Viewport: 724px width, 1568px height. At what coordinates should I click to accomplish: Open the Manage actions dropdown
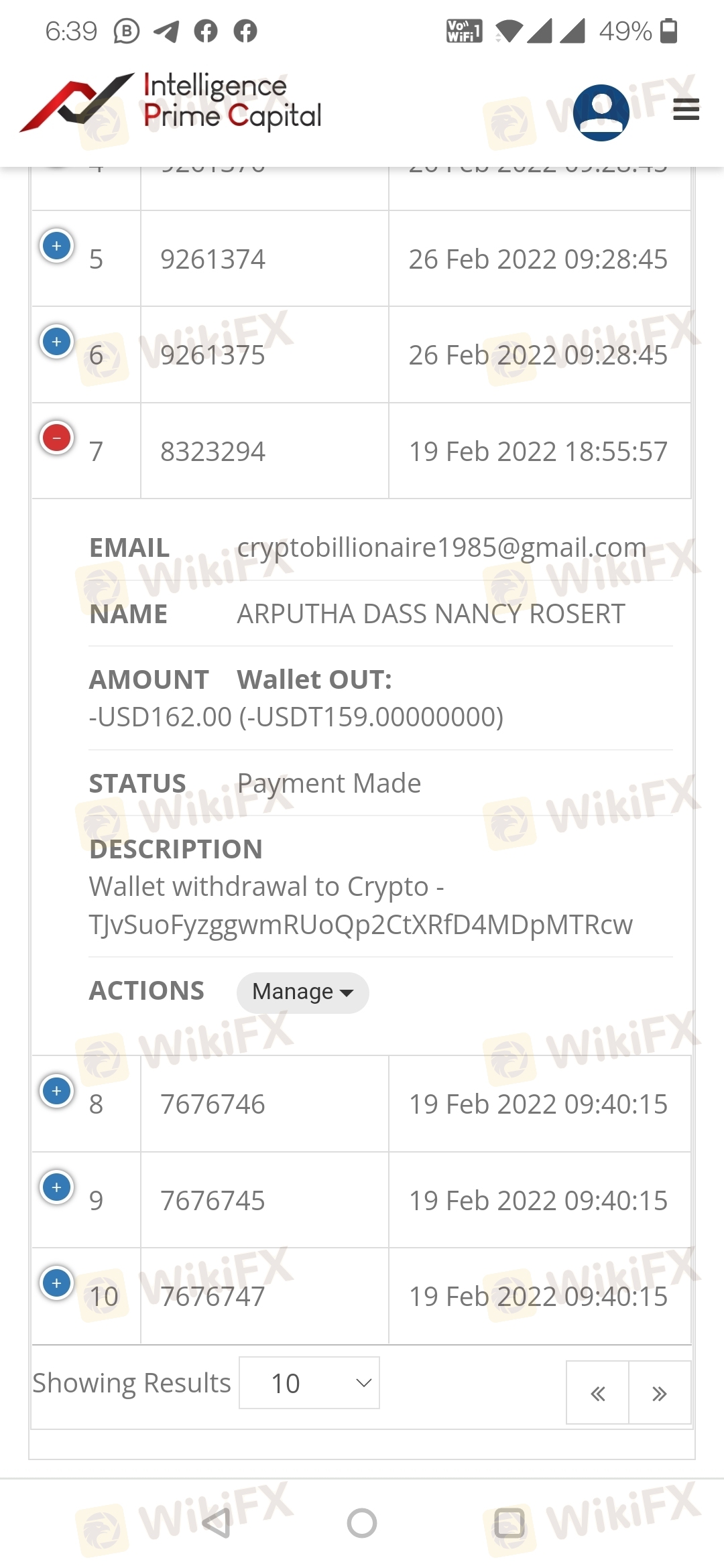302,992
